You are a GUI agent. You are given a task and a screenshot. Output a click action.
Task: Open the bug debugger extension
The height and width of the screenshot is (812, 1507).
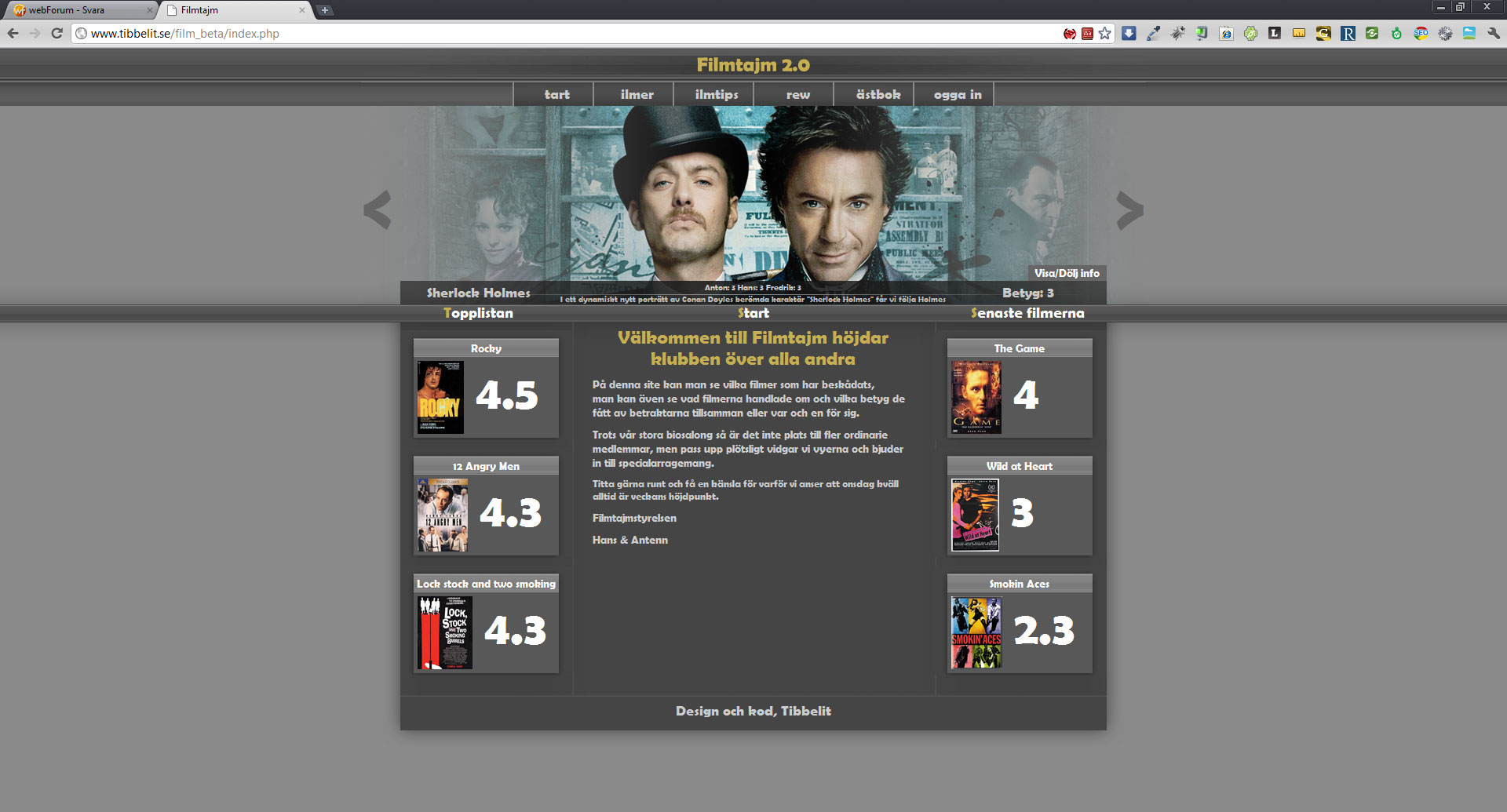(1177, 34)
